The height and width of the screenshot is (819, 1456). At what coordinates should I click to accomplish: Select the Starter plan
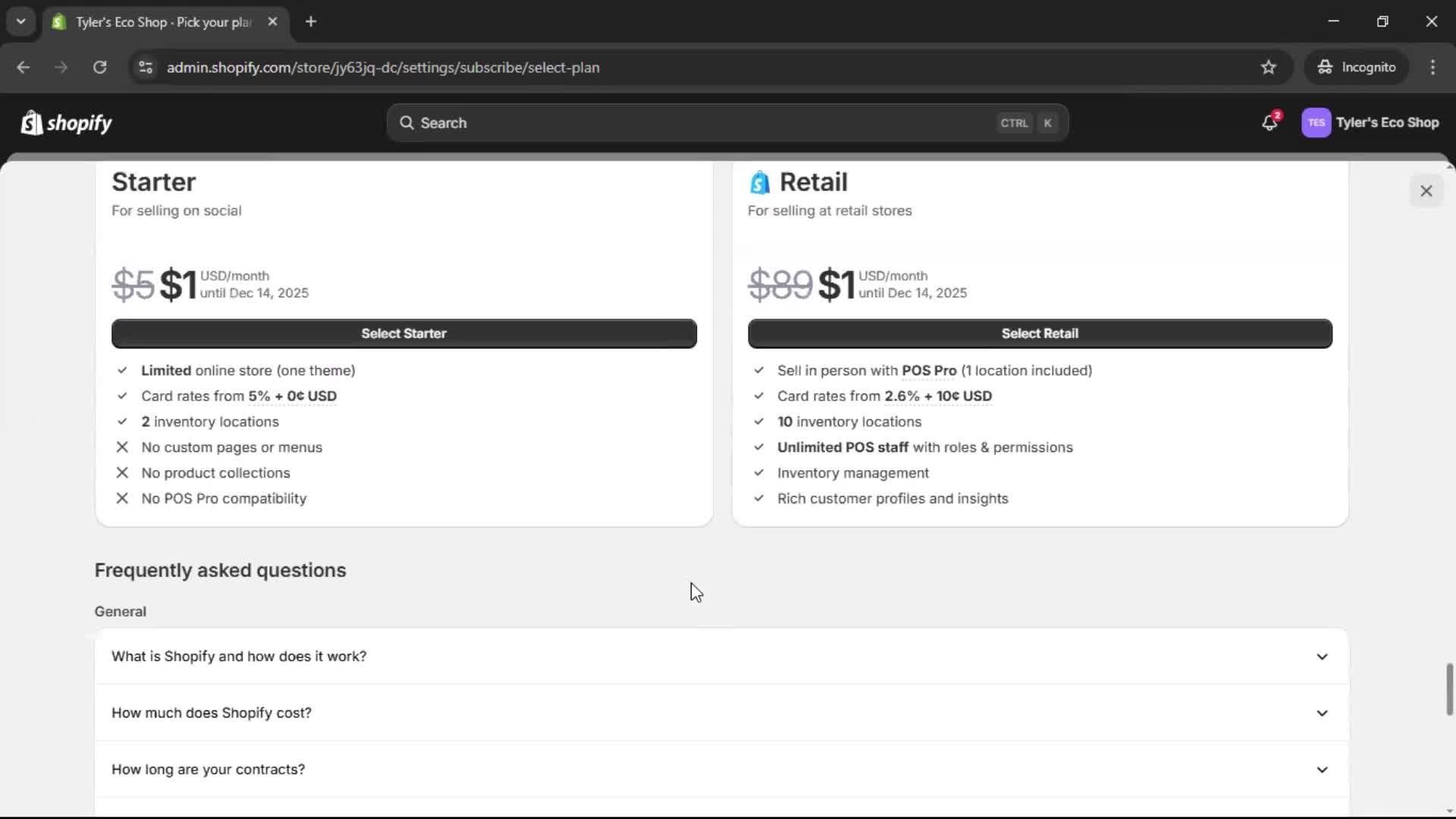click(x=403, y=334)
